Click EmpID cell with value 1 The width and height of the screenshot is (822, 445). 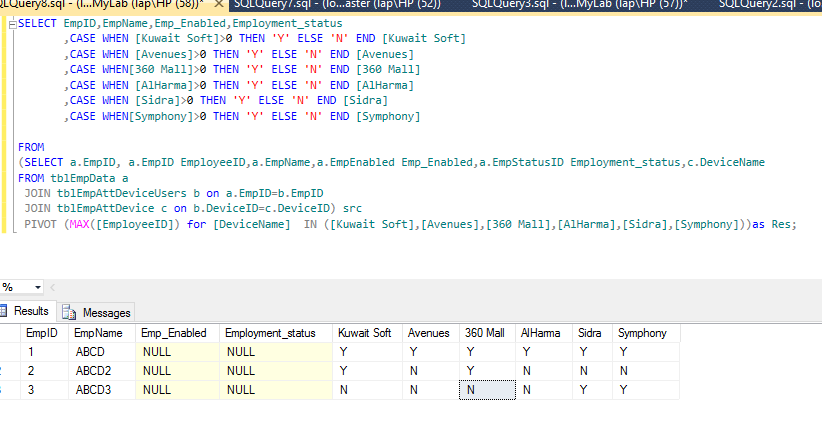pos(44,352)
